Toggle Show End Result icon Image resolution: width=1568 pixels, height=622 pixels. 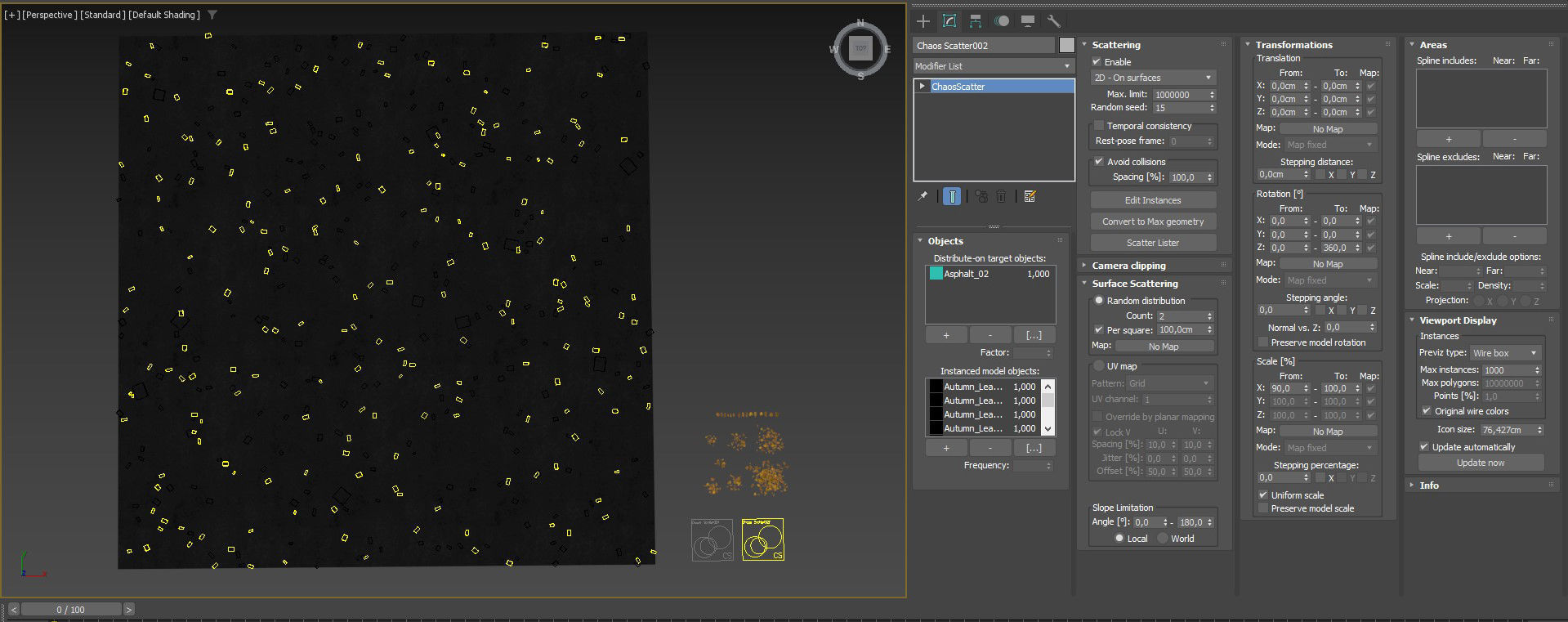pos(952,196)
